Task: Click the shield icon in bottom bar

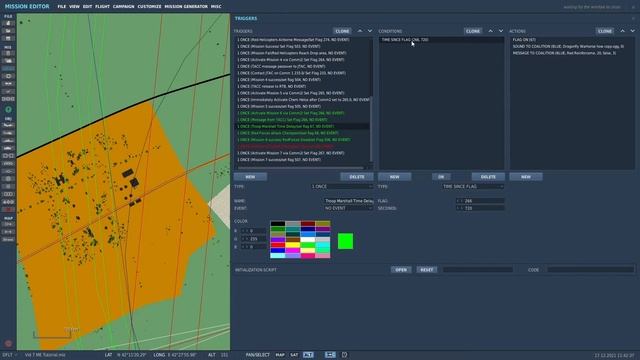Action: point(344,355)
